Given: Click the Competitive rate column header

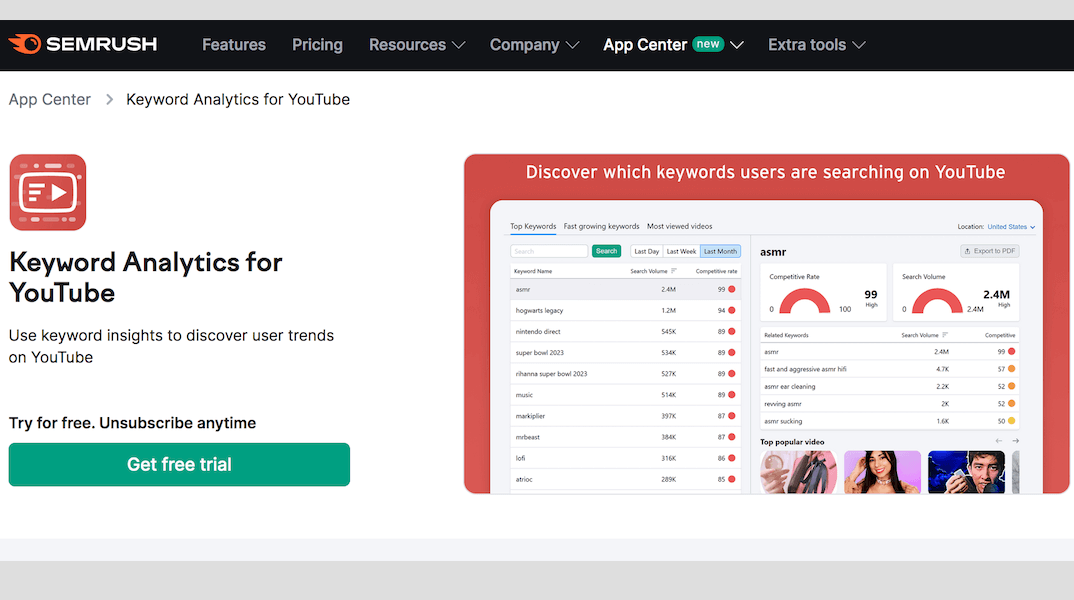Looking at the screenshot, I should pos(716,271).
